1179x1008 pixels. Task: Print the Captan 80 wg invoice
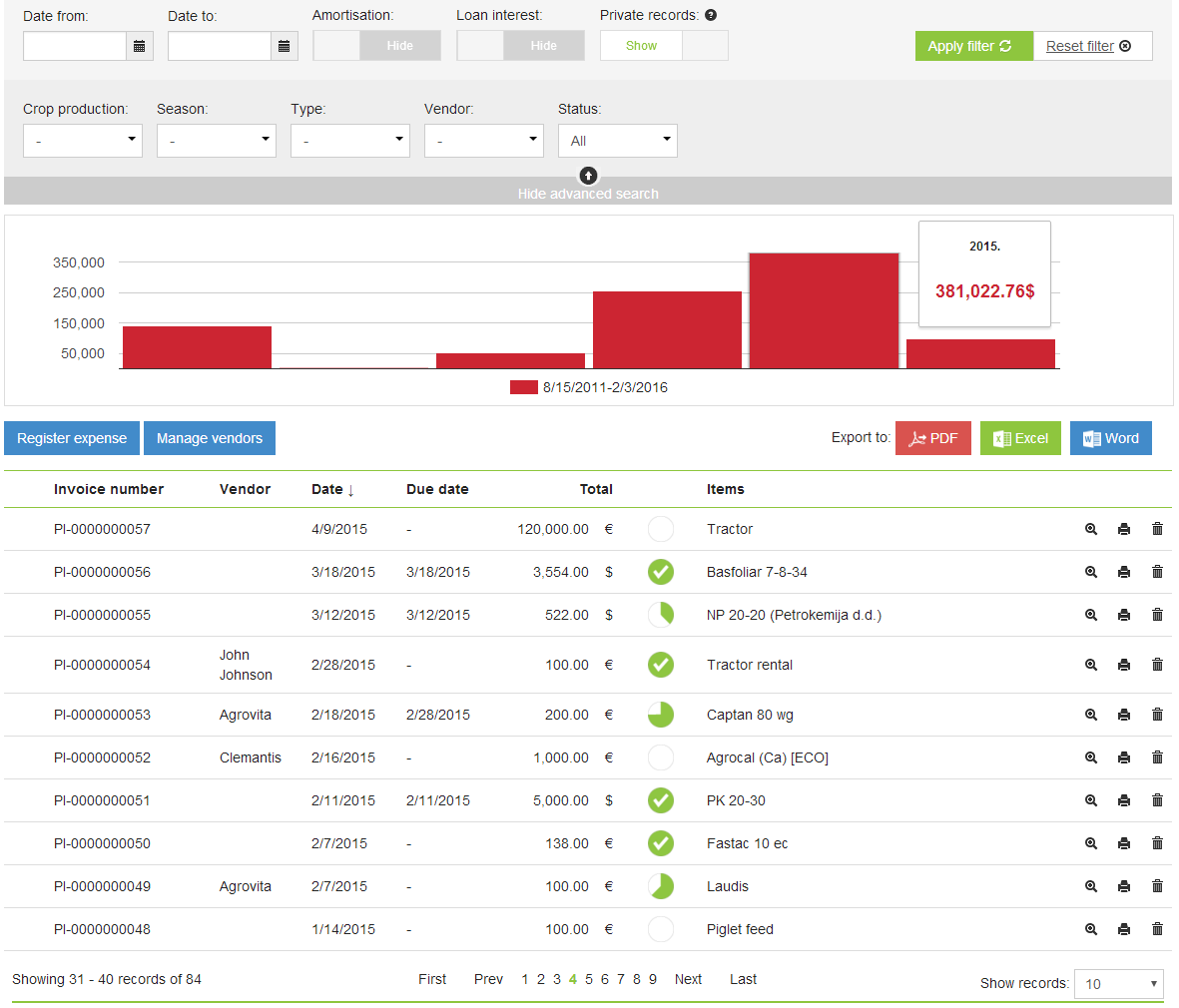coord(1124,715)
